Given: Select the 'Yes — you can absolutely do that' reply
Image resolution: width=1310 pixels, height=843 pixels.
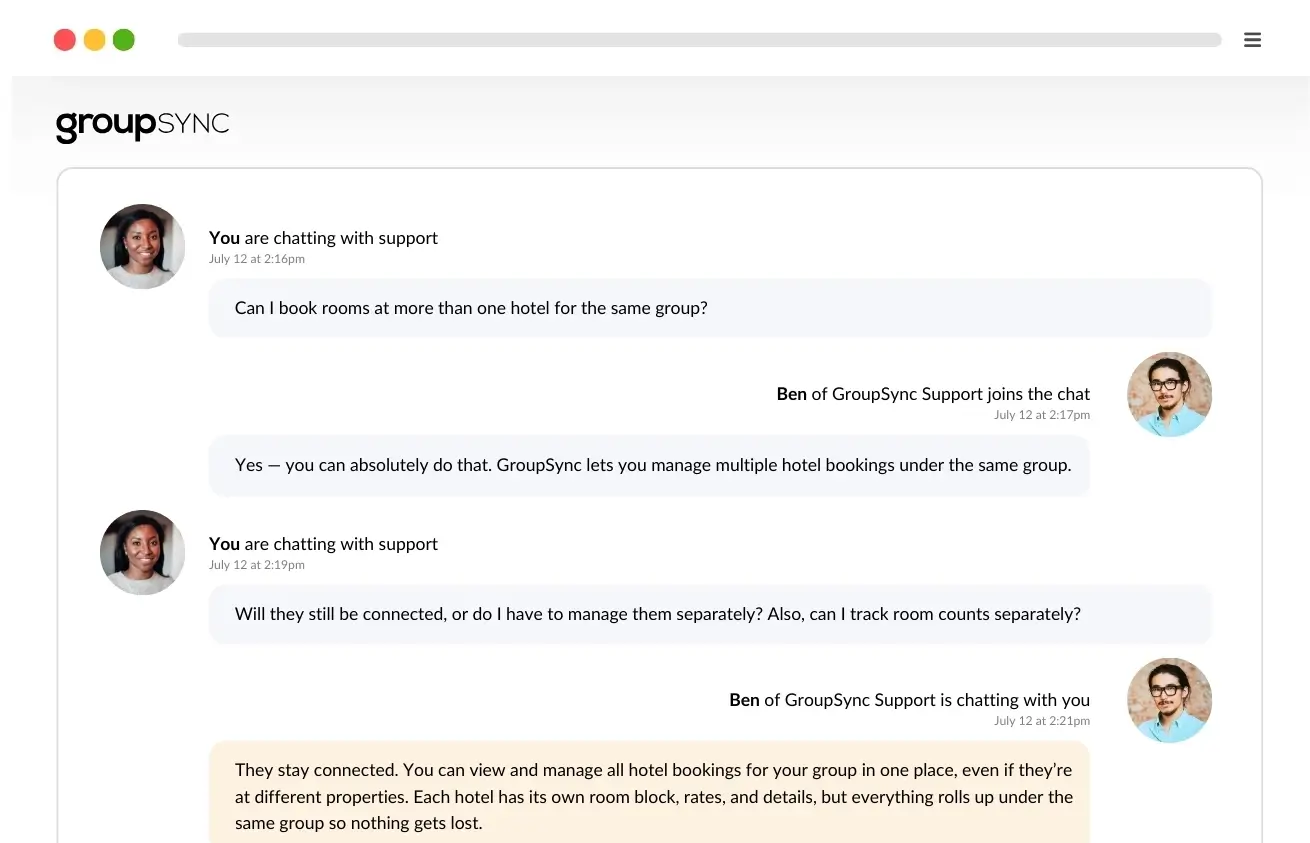Looking at the screenshot, I should click(649, 465).
